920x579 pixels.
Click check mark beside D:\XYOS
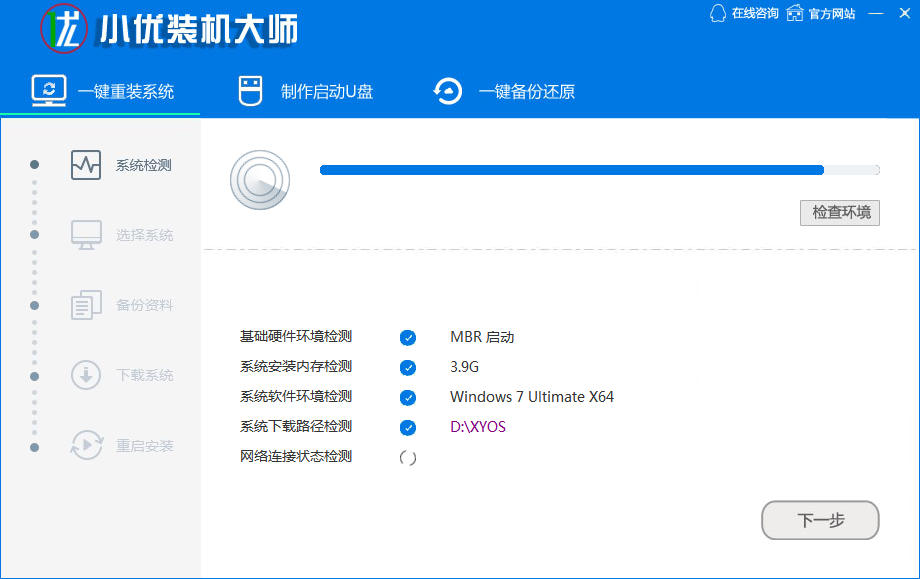pos(408,427)
